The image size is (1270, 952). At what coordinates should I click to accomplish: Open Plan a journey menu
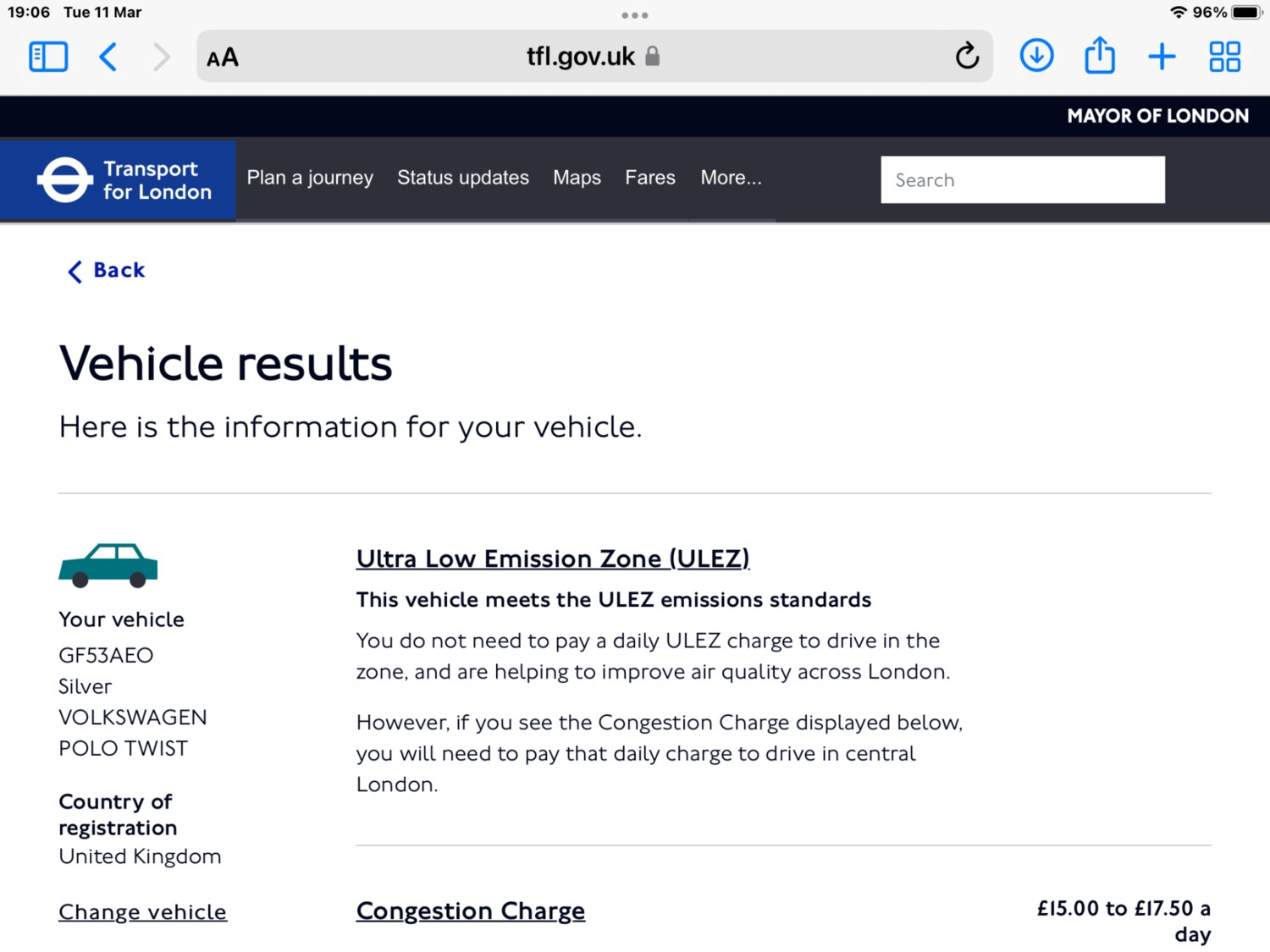coord(310,178)
